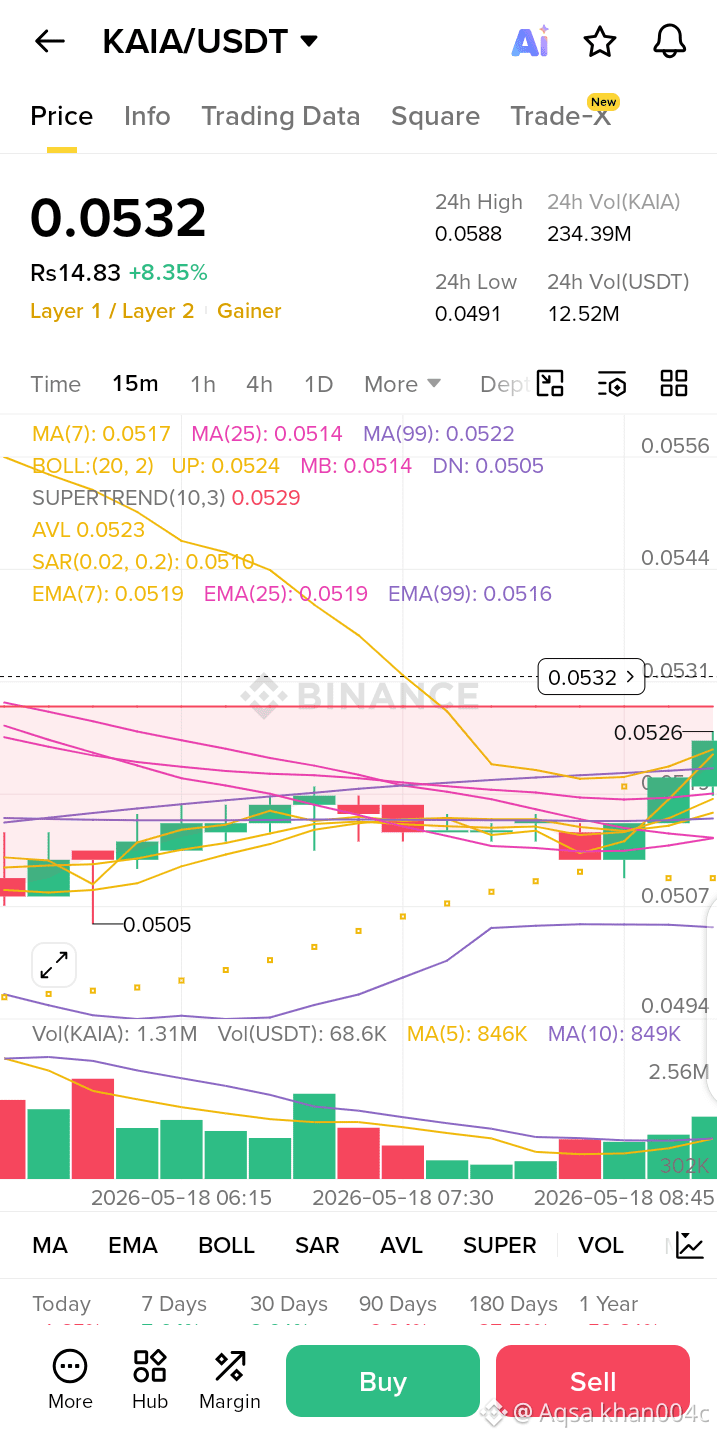Open the Margin trading icon
This screenshot has width=717, height=1438.
click(230, 1380)
